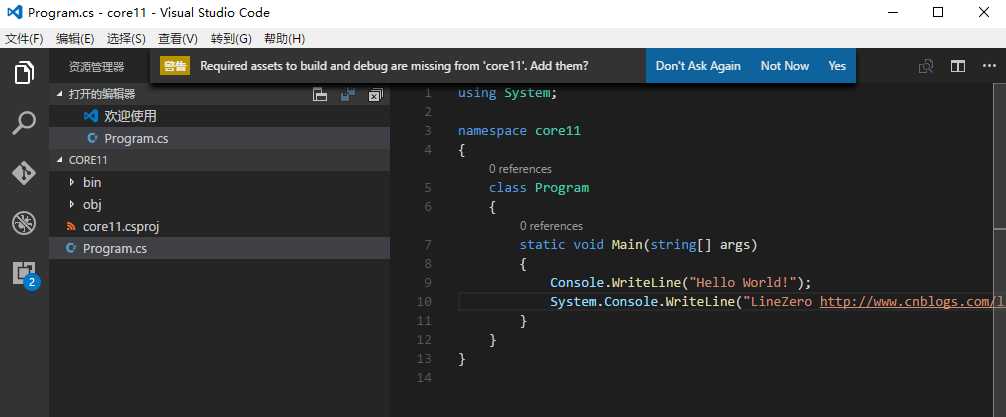
Task: Open the Source Control (Git) view
Action: tap(24, 173)
